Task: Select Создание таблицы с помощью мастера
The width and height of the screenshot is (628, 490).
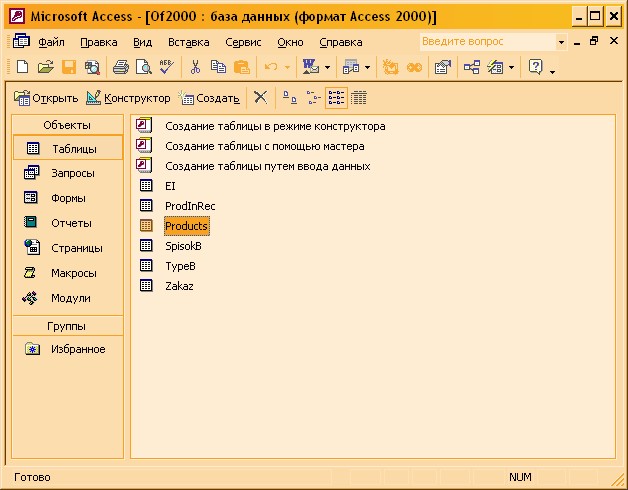Action: point(265,146)
